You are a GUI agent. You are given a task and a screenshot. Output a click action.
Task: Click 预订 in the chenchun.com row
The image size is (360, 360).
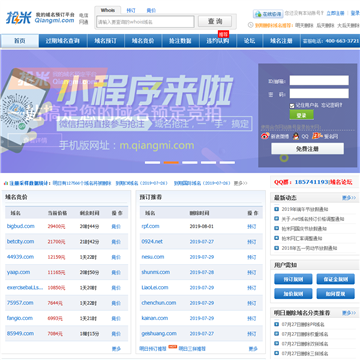[252, 303]
